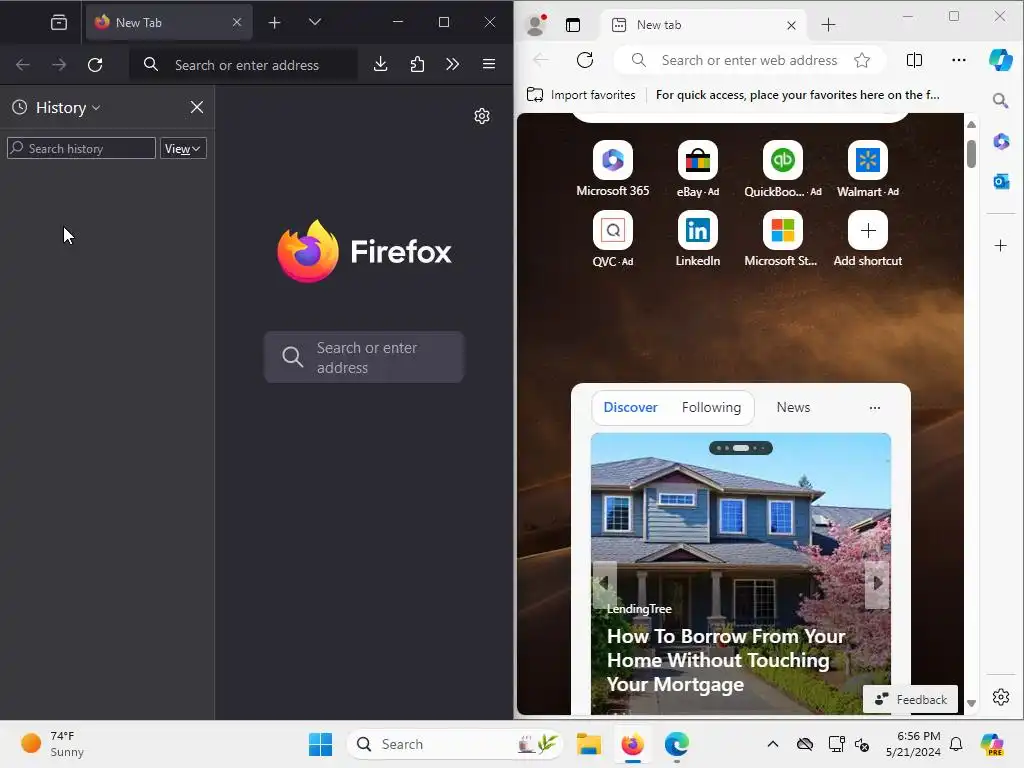The image size is (1024, 768).
Task: Go to previous carousel story
Action: pos(604,583)
